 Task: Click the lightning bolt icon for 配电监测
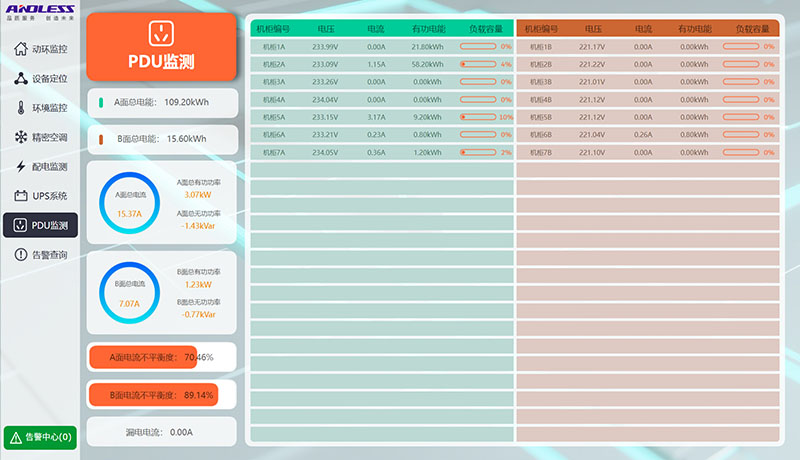pyautogui.click(x=21, y=167)
